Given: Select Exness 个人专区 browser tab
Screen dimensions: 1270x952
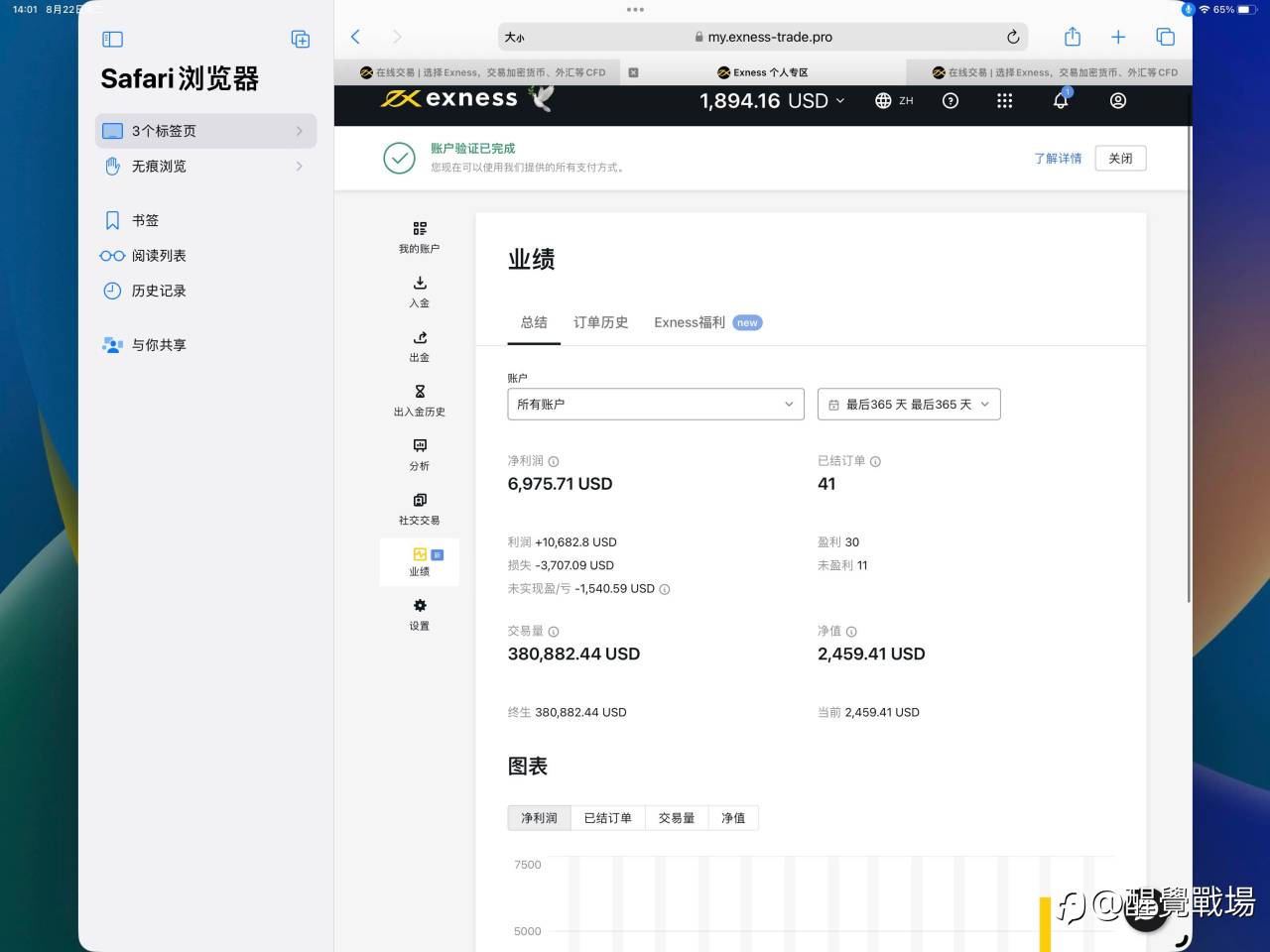Looking at the screenshot, I should click(763, 72).
